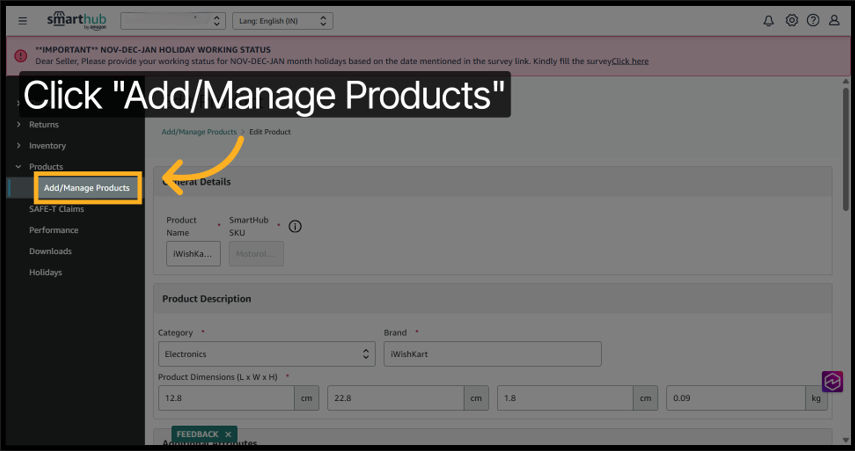Open SAFE-T Claims in sidebar

tap(56, 209)
